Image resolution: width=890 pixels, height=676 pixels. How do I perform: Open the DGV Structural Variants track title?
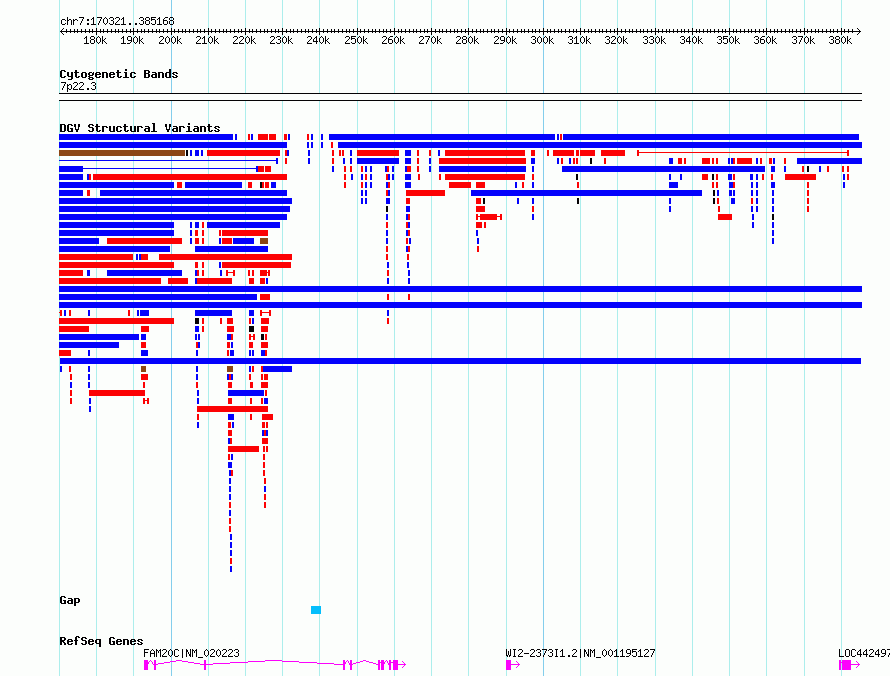click(140, 128)
